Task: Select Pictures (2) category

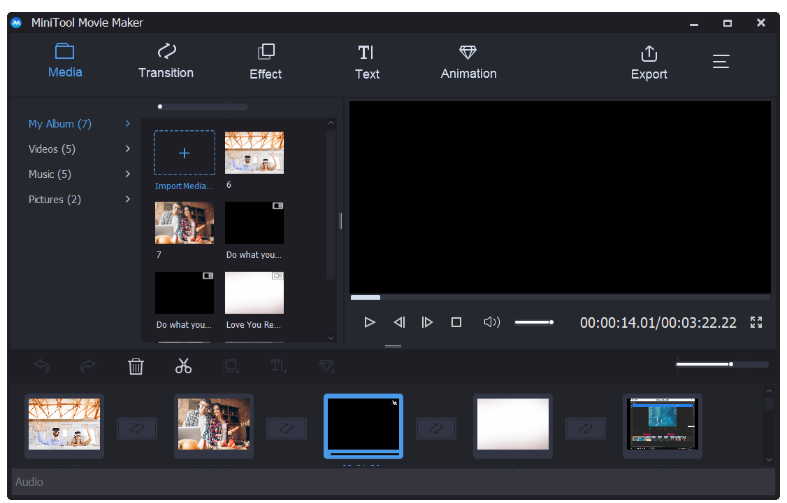Action: 54,199
